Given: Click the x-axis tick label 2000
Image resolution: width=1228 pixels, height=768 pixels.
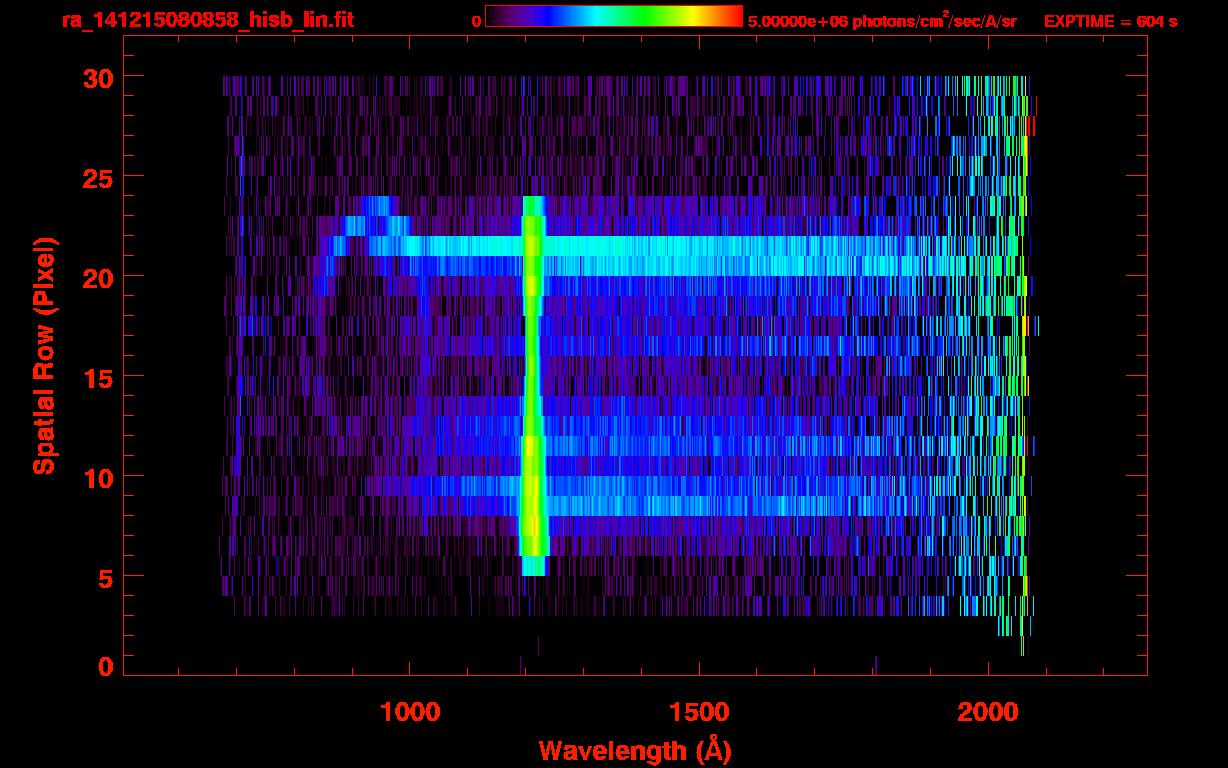Looking at the screenshot, I should coord(988,712).
